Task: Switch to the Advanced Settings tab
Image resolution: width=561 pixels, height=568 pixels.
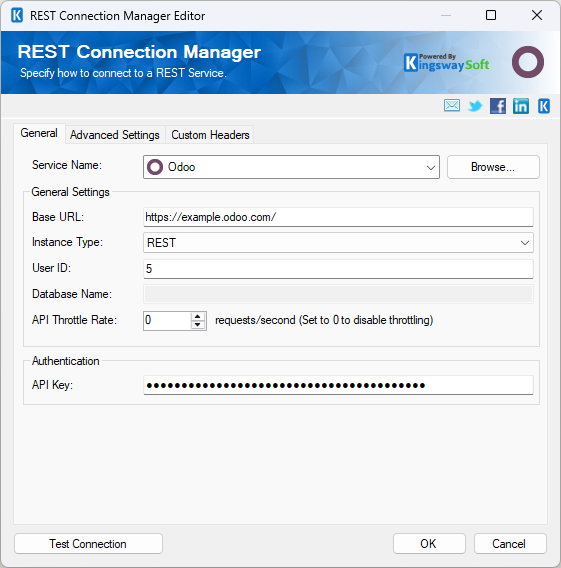Action: pos(115,135)
